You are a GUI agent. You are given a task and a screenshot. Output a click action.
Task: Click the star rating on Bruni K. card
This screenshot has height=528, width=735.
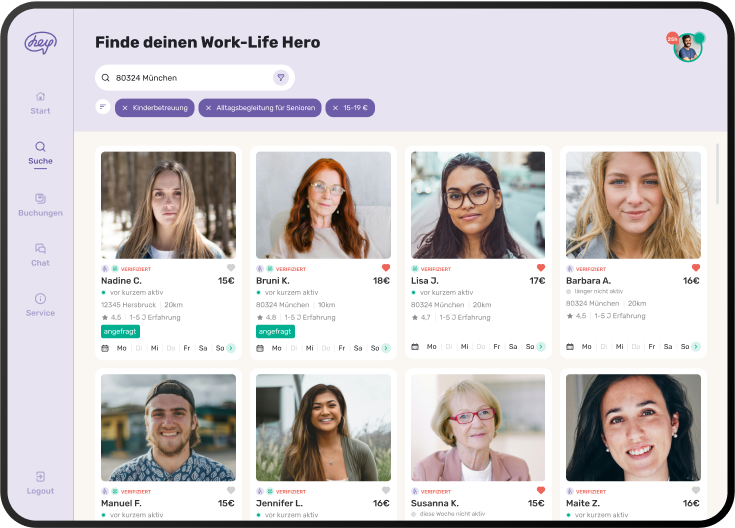[266, 317]
